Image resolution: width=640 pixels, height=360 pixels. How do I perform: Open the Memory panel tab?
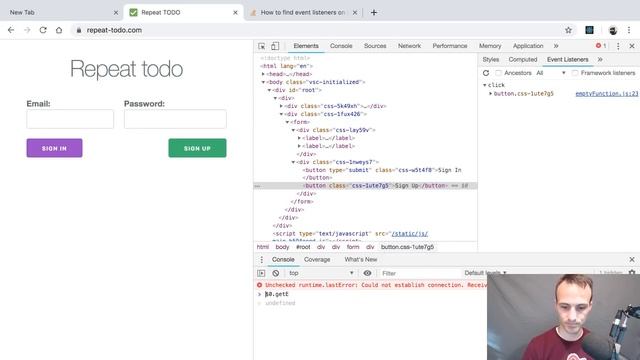(x=490, y=46)
